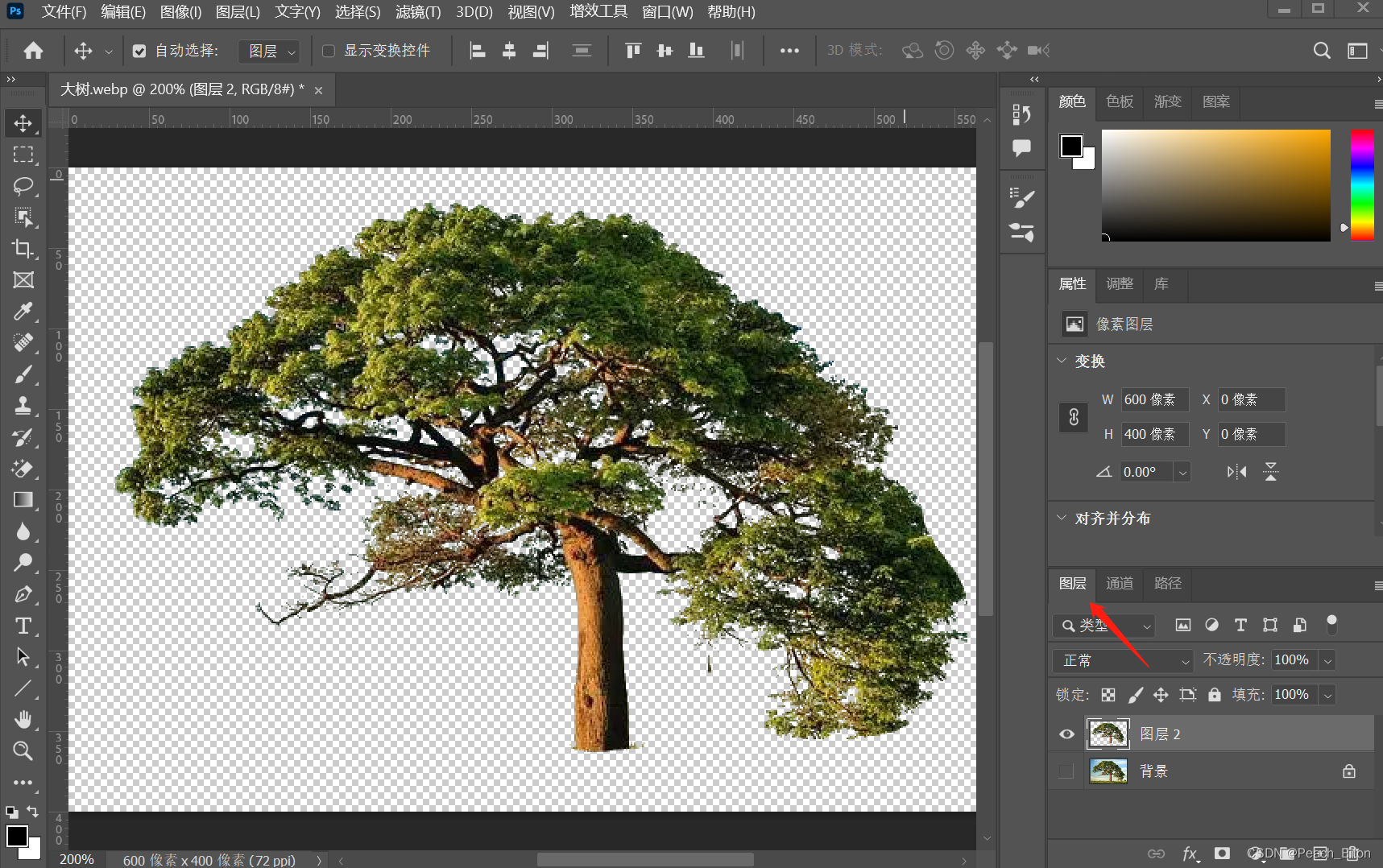
Task: Pick a color in the color field
Action: coord(1216,185)
